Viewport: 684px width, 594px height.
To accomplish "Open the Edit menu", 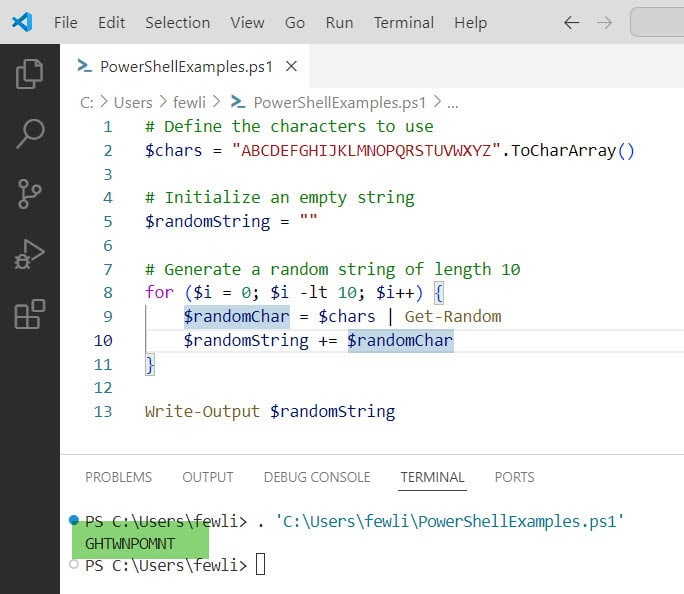I will coord(112,23).
